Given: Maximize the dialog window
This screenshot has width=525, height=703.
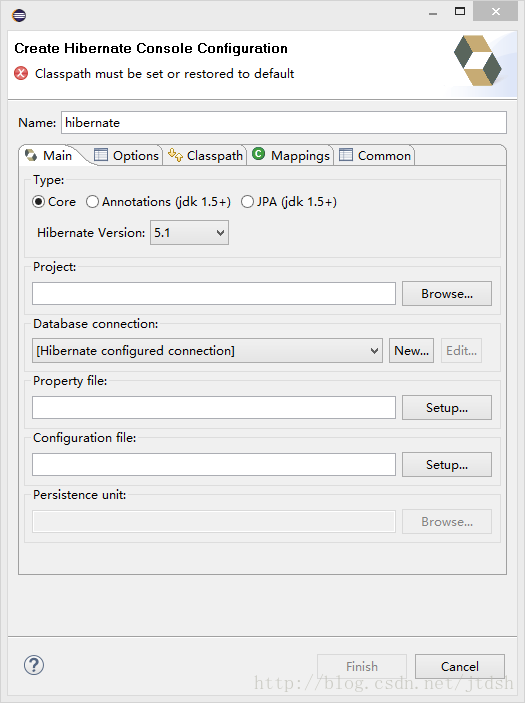Looking at the screenshot, I should (x=460, y=11).
